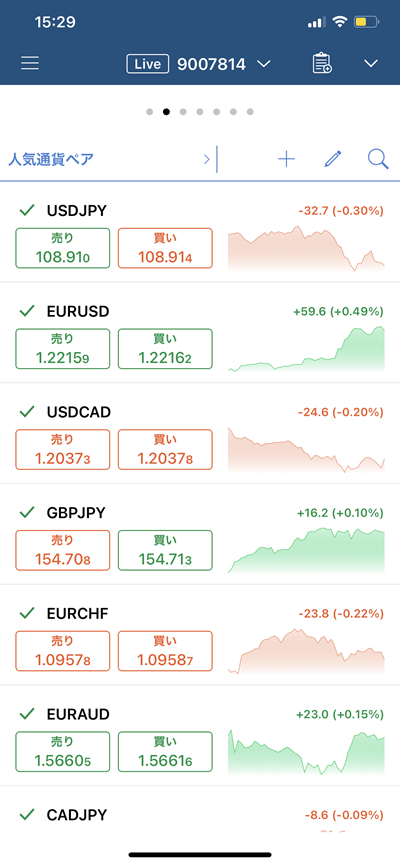Screen dimensions: 400x865
Task: Open the magnifier search icon
Action: (x=378, y=159)
